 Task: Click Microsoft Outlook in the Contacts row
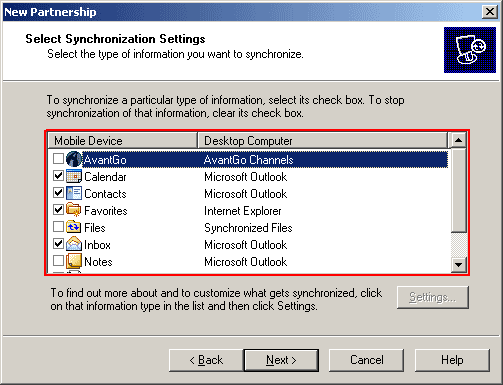pos(246,194)
